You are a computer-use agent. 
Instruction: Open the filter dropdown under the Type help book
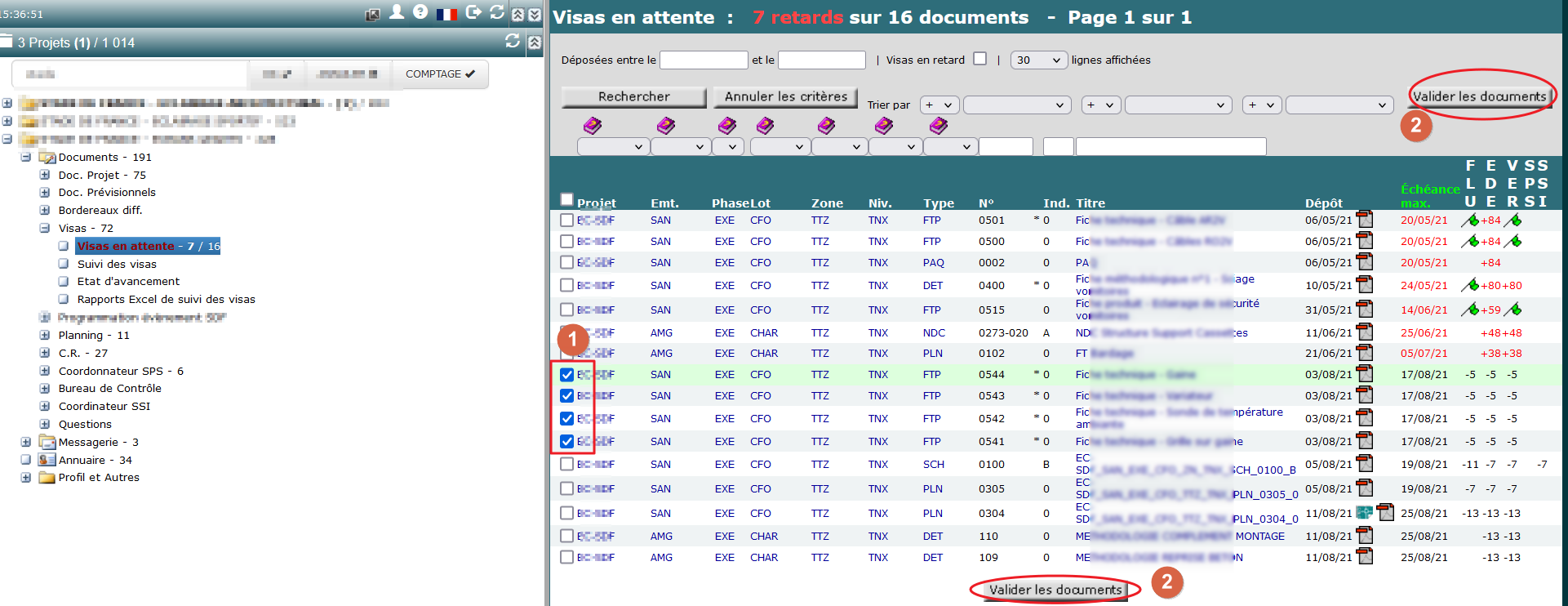pos(950,146)
